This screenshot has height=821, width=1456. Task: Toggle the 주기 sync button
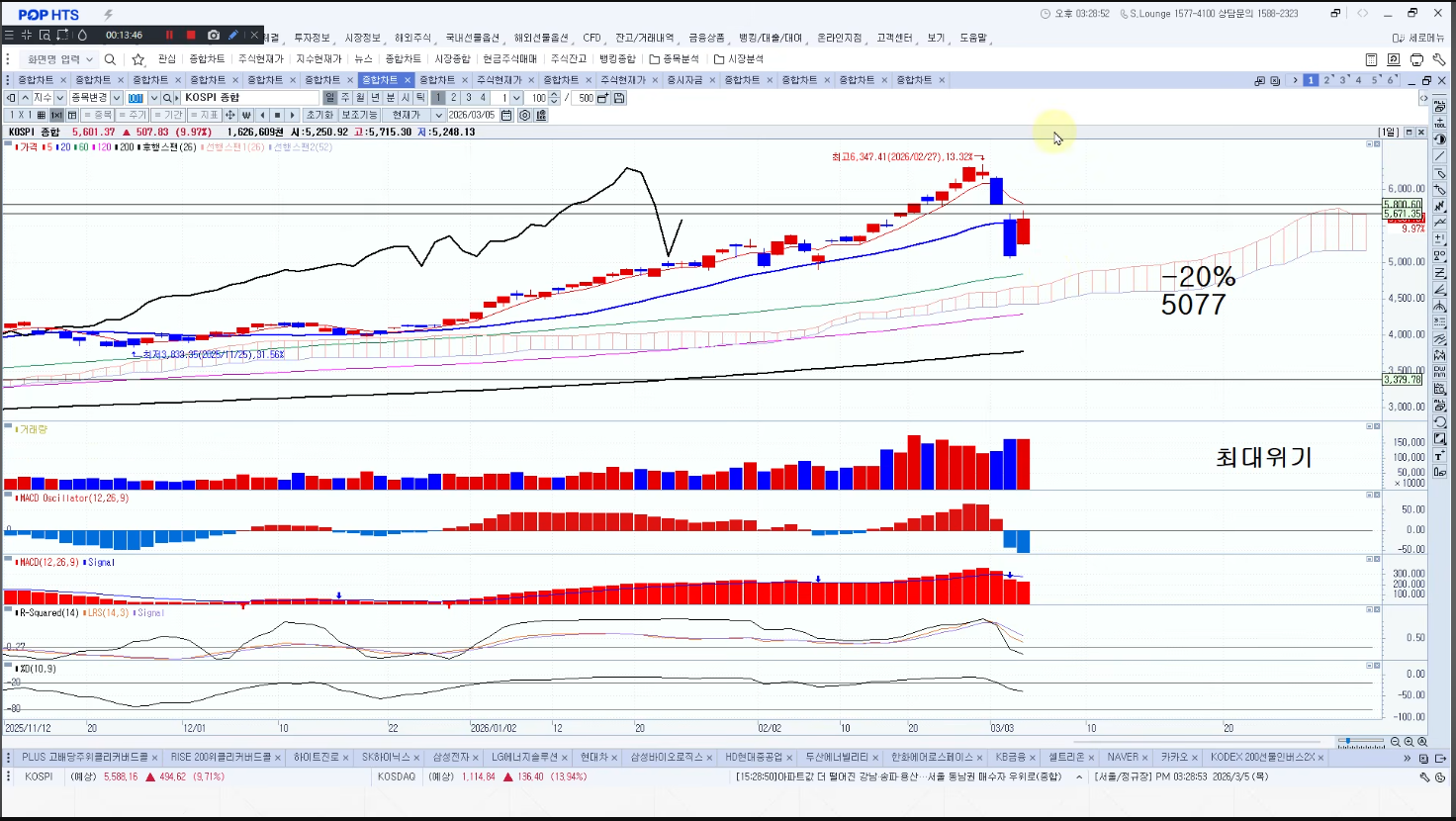tap(134, 116)
